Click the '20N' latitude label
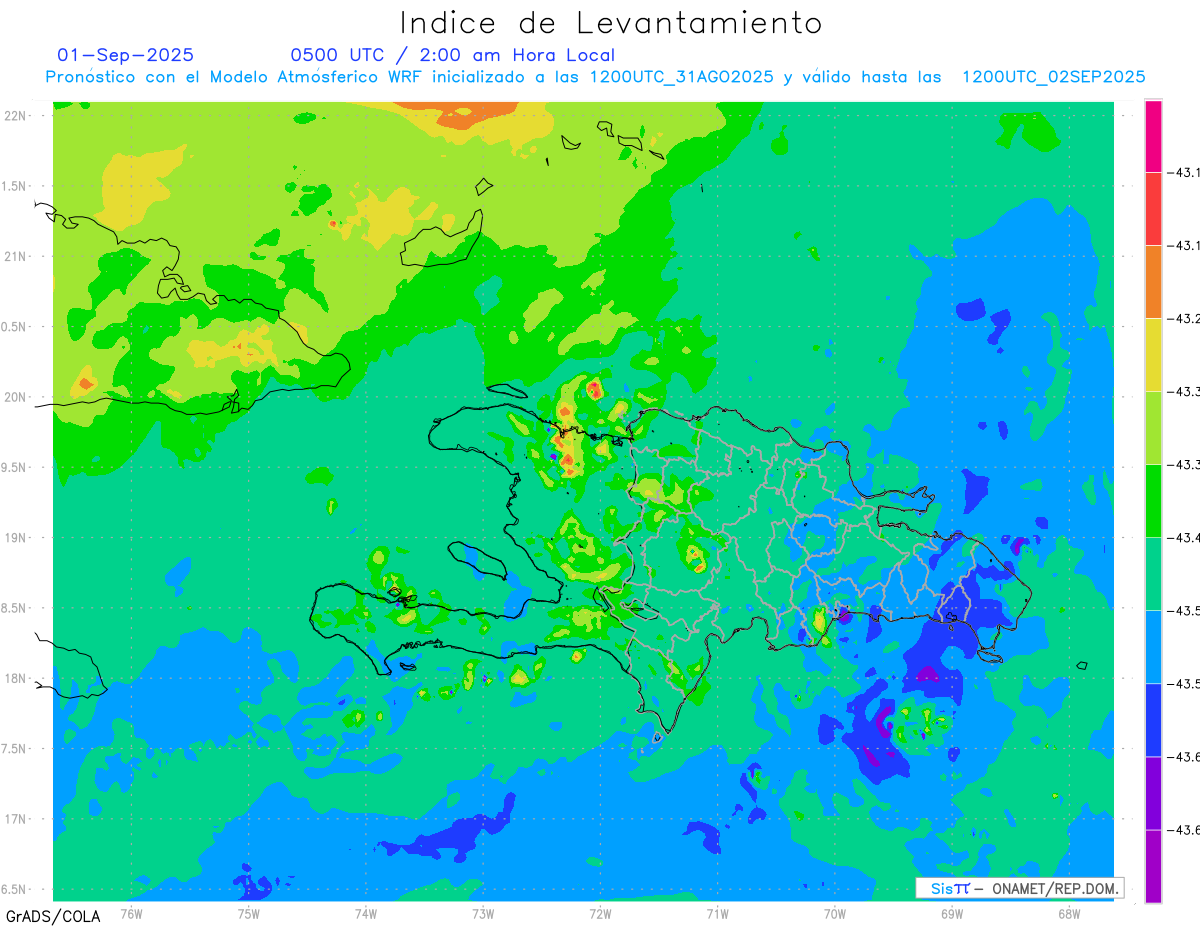 pos(17,397)
